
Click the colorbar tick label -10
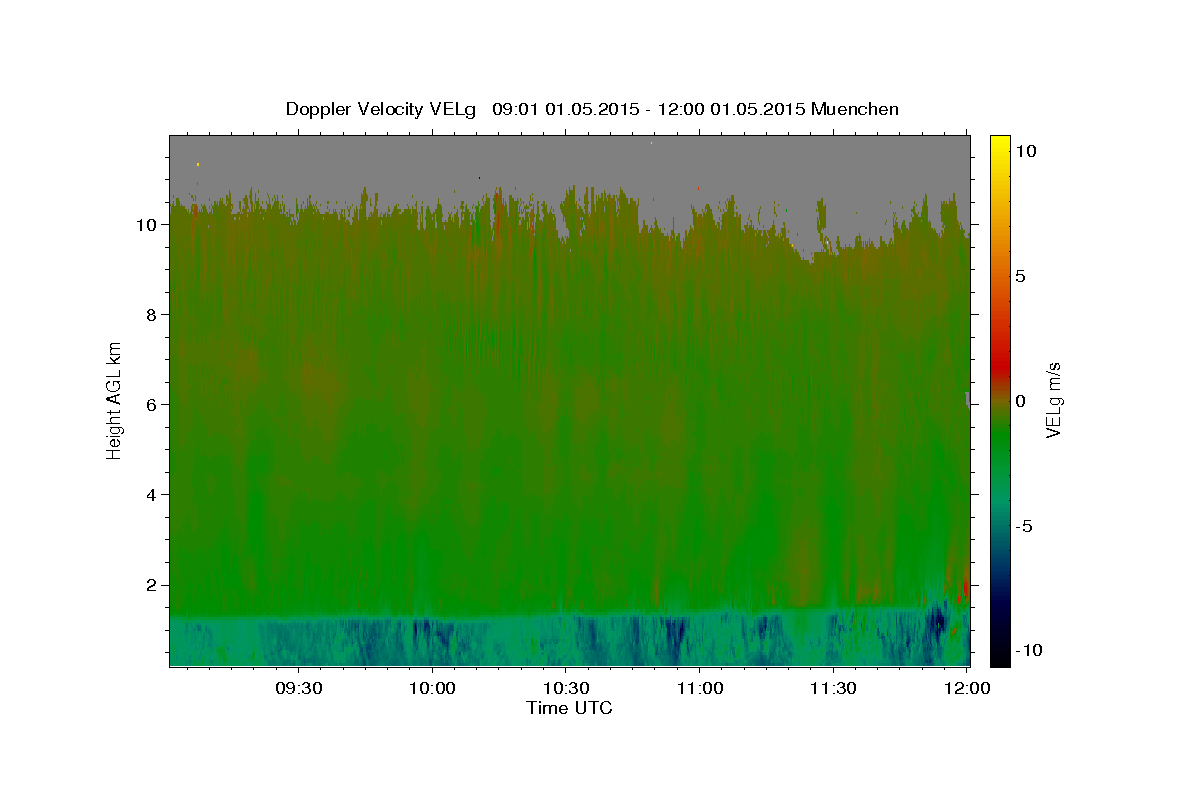[x=1027, y=651]
